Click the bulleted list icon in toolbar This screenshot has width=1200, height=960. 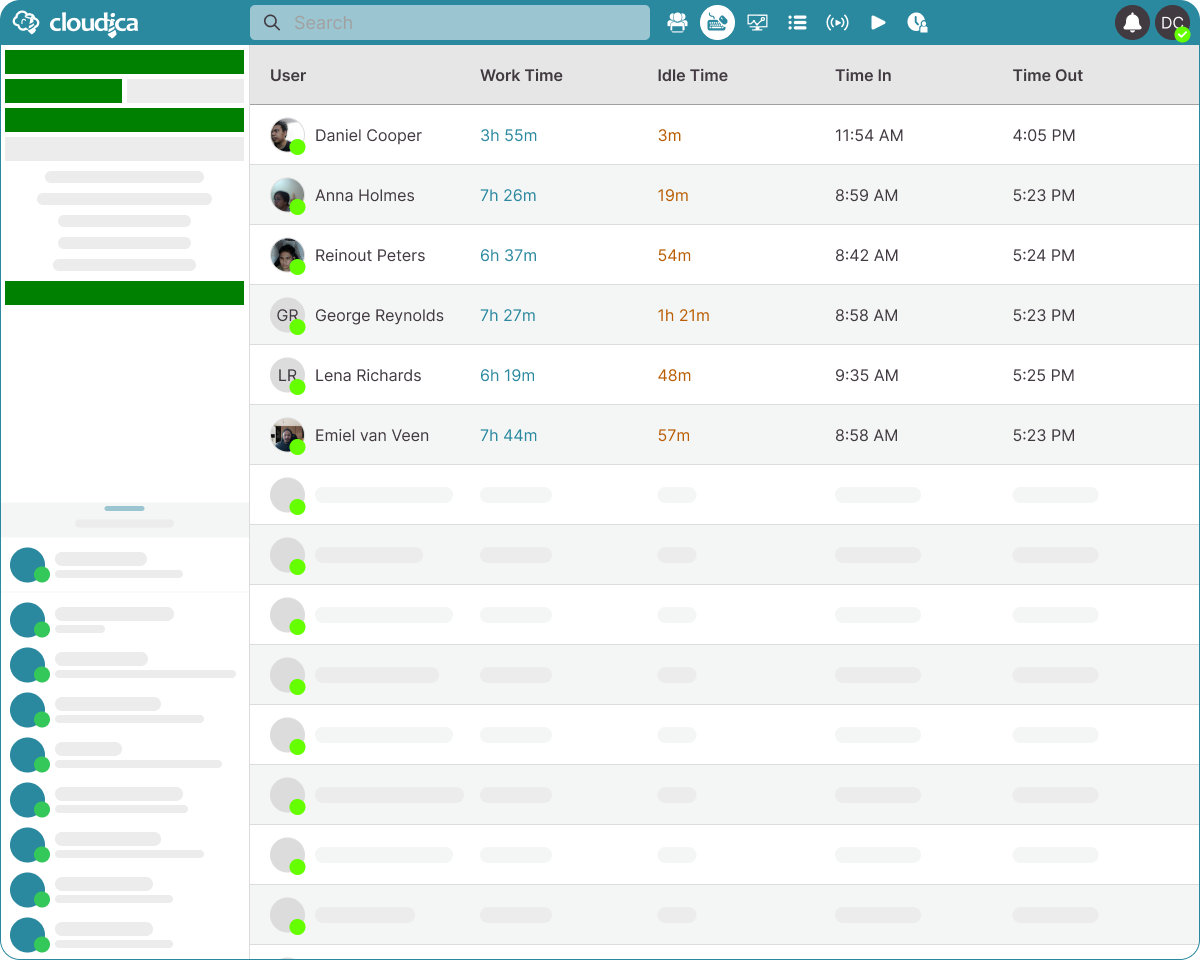click(797, 22)
